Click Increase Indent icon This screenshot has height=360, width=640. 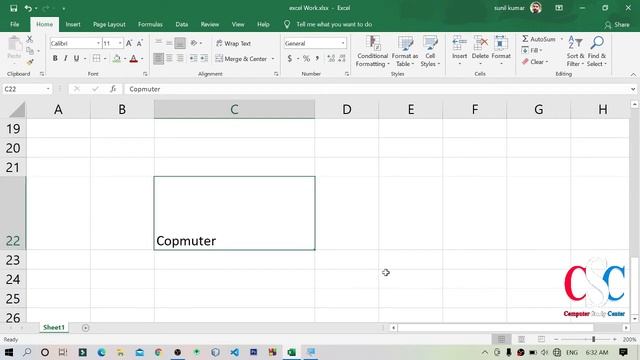pyautogui.click(x=204, y=58)
